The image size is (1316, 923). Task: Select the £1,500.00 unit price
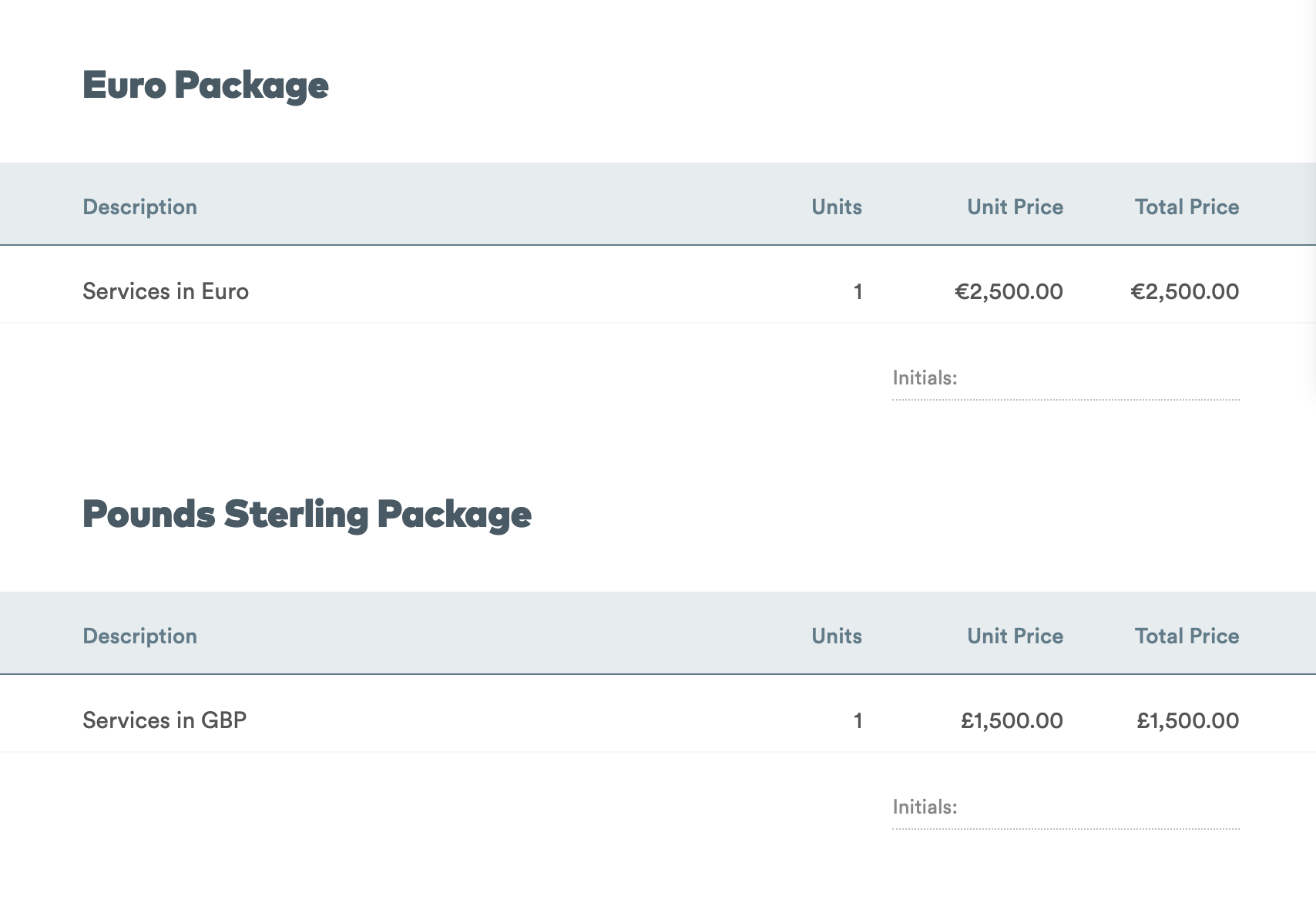point(1012,721)
